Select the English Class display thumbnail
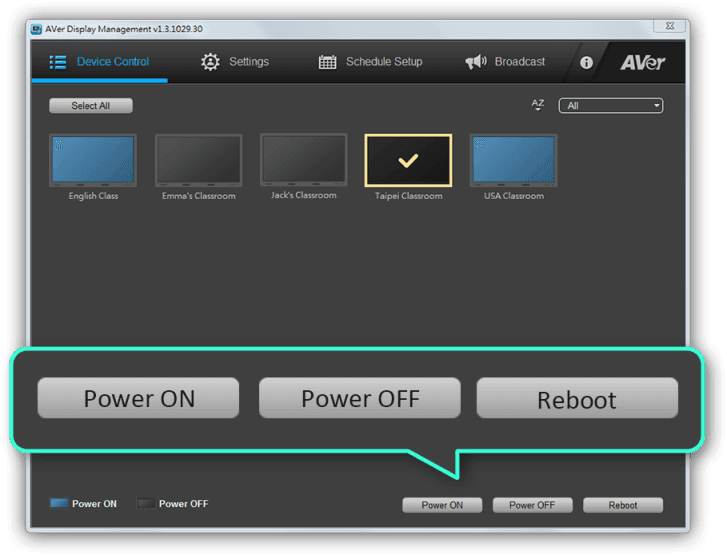 (x=93, y=160)
